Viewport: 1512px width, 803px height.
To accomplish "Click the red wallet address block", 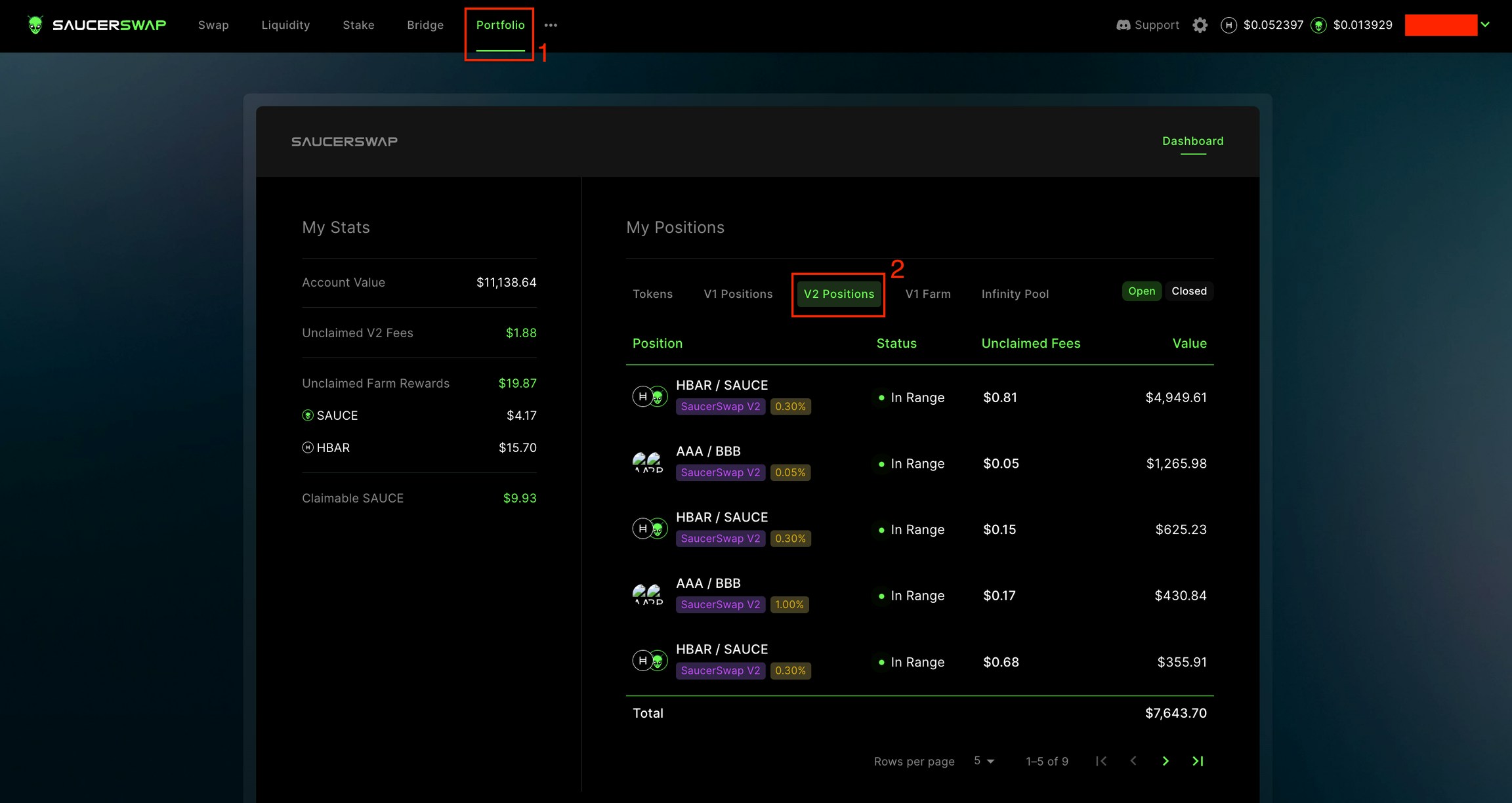I will (x=1440, y=25).
